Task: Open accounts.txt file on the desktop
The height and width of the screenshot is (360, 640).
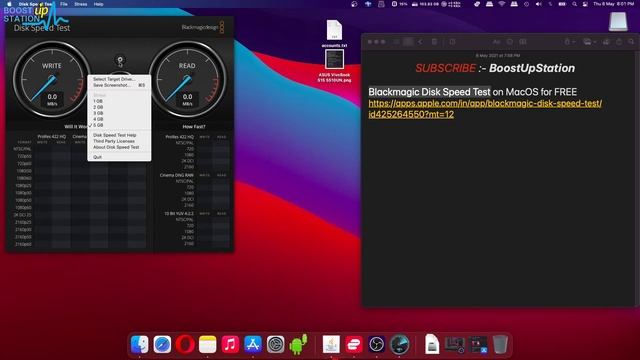Action: pyautogui.click(x=334, y=33)
